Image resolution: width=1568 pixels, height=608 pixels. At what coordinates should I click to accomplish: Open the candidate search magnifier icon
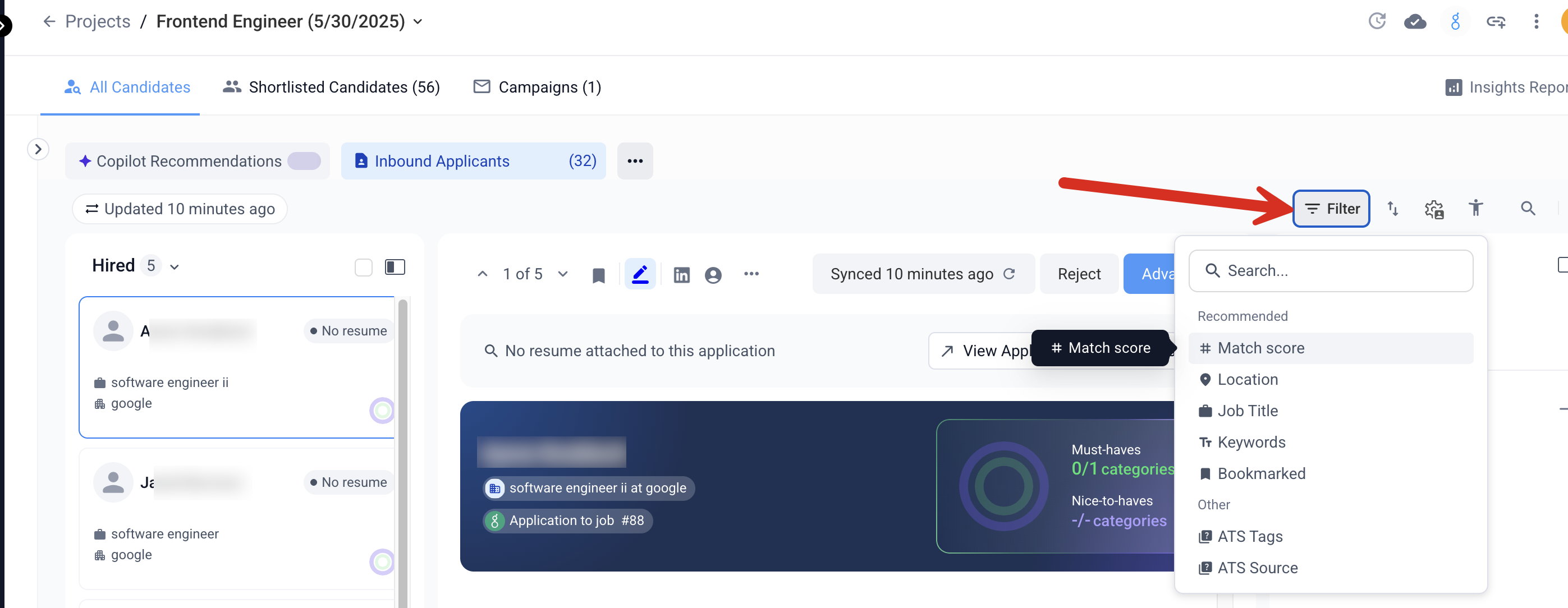click(x=1527, y=209)
